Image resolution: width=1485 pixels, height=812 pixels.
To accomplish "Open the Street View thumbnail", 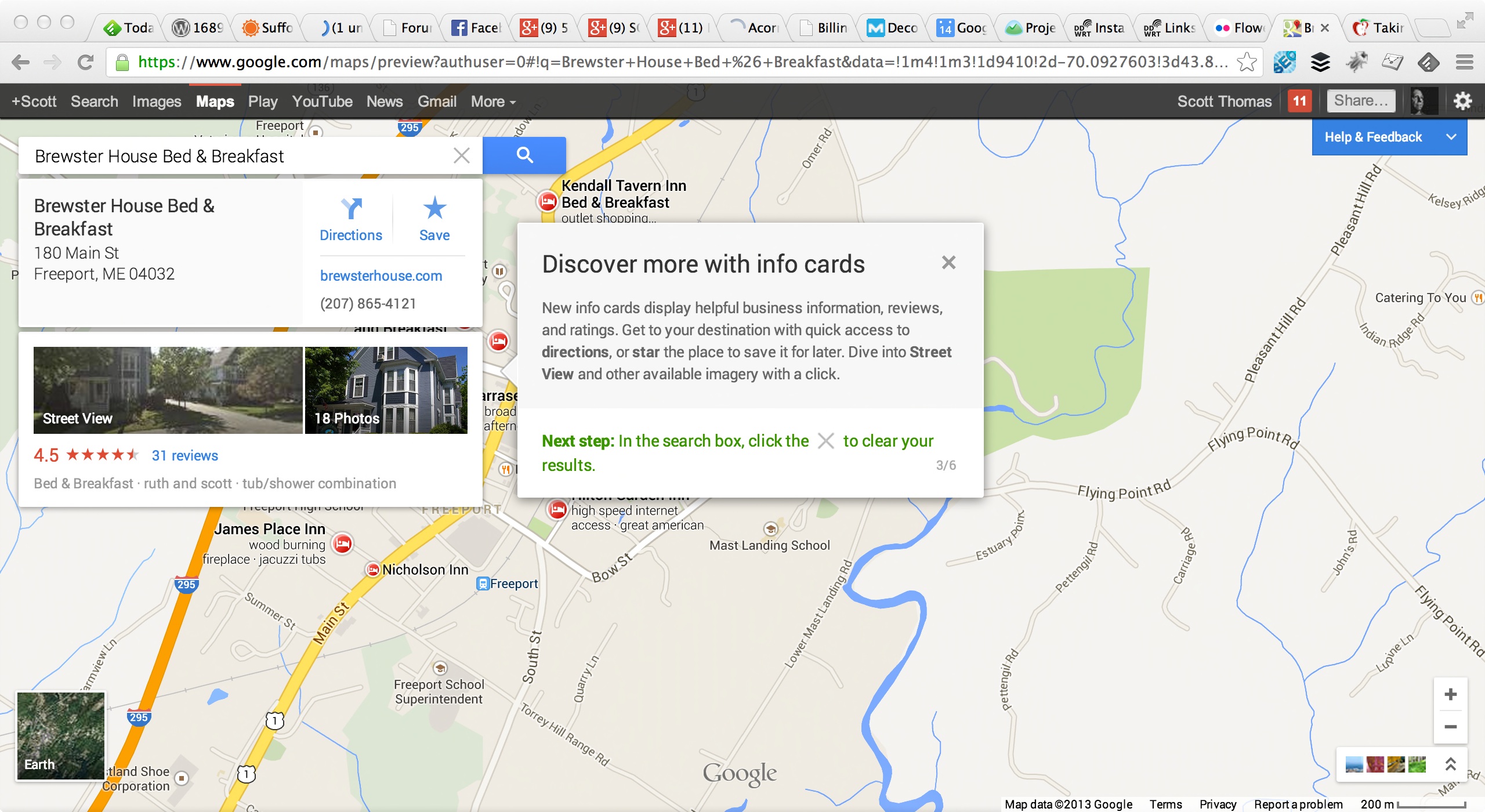I will [x=168, y=390].
